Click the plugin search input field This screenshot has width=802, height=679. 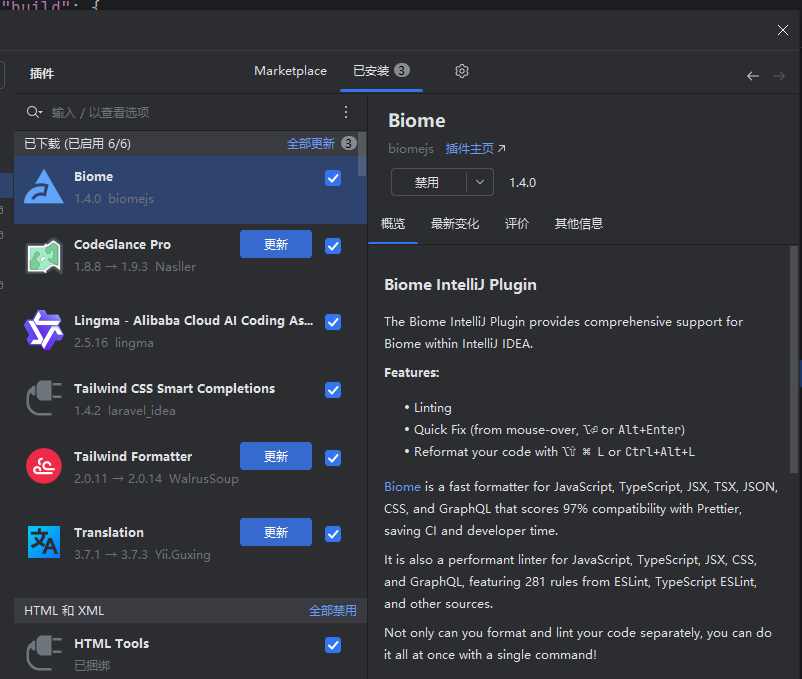pyautogui.click(x=192, y=112)
